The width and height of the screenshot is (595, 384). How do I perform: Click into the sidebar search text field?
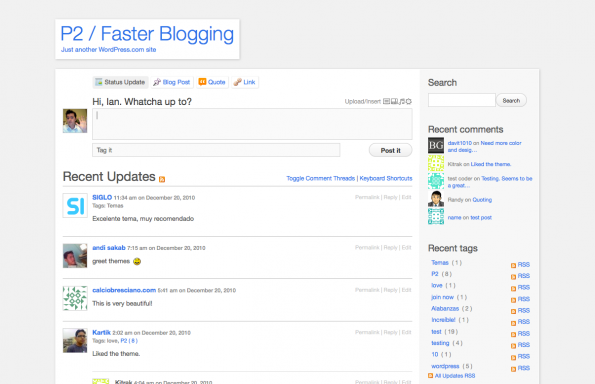[462, 100]
